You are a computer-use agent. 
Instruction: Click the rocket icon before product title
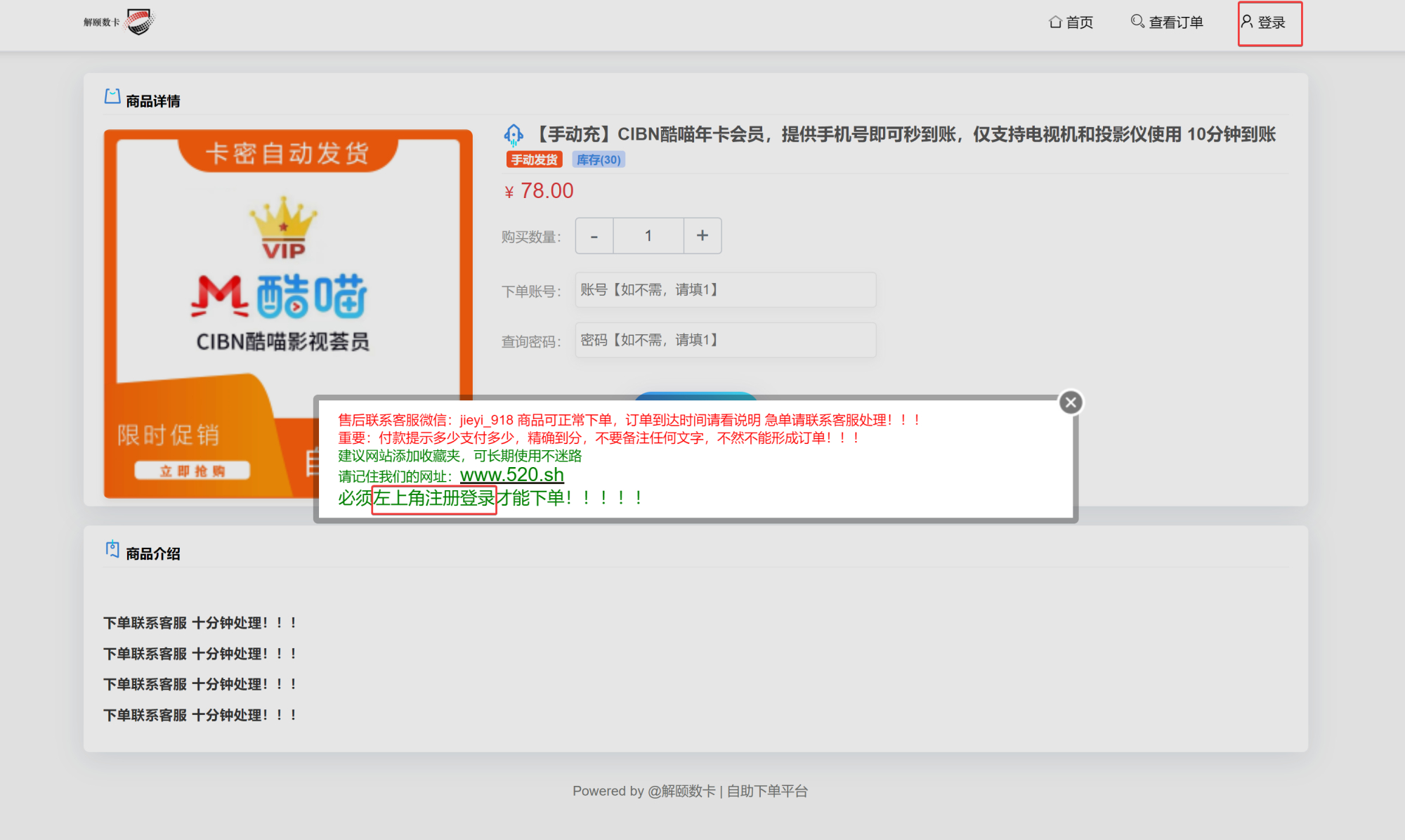[x=514, y=134]
